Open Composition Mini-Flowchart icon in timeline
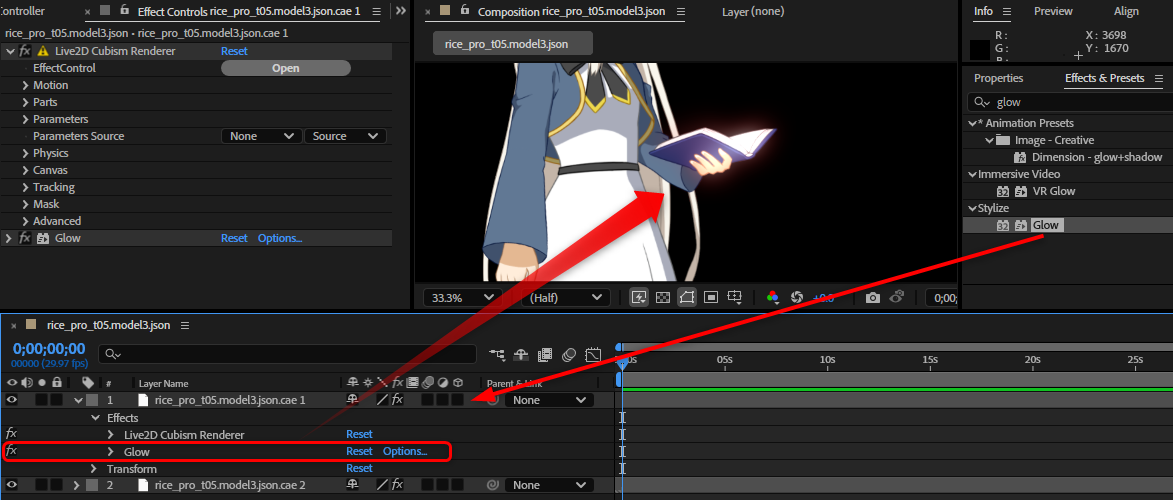 [497, 354]
